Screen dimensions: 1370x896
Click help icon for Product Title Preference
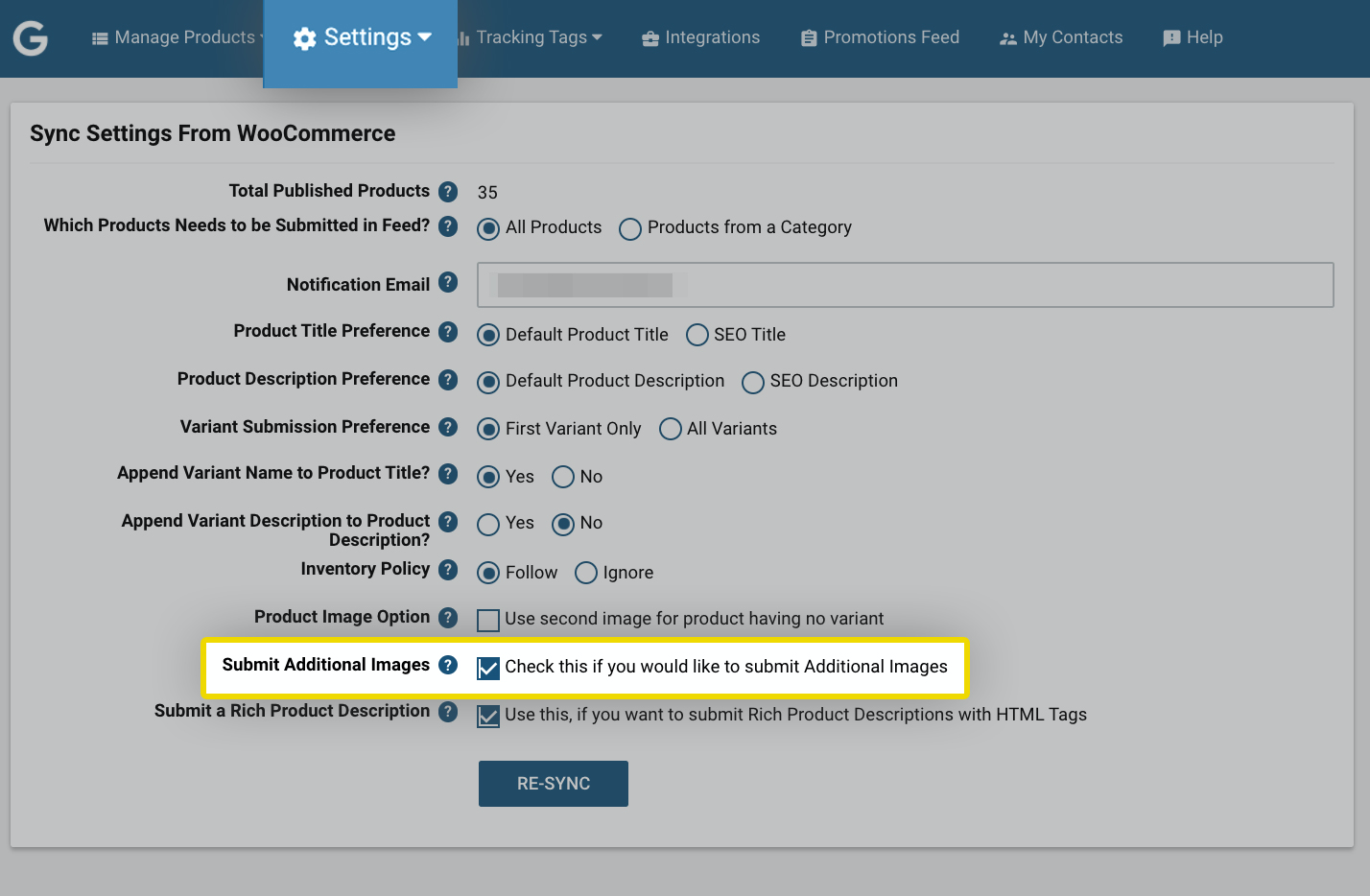[x=448, y=331]
